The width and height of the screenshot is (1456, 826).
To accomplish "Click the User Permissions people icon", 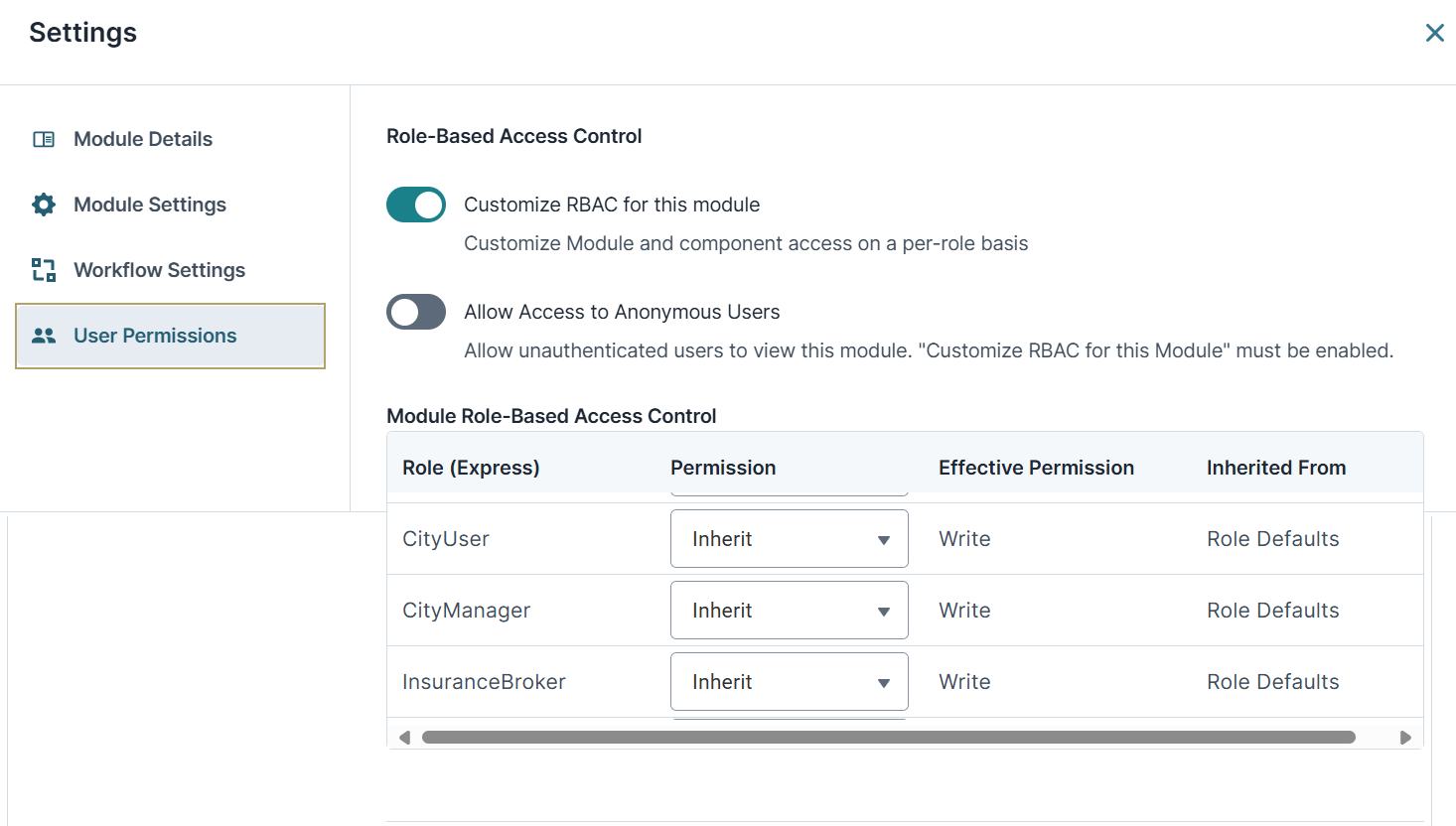I will [44, 336].
